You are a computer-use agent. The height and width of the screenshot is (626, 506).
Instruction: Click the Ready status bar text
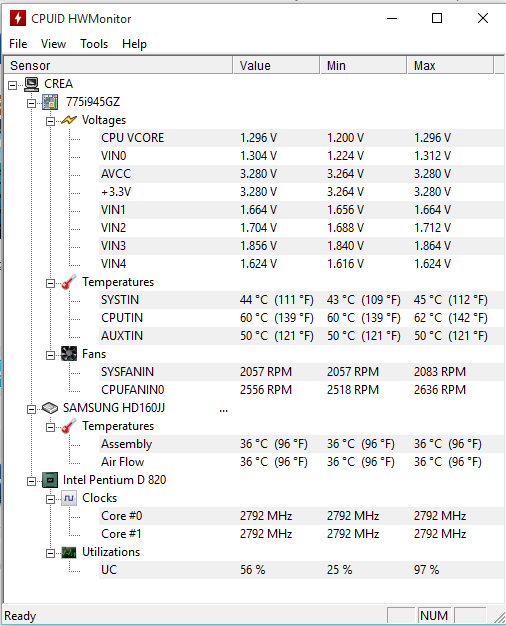point(20,616)
